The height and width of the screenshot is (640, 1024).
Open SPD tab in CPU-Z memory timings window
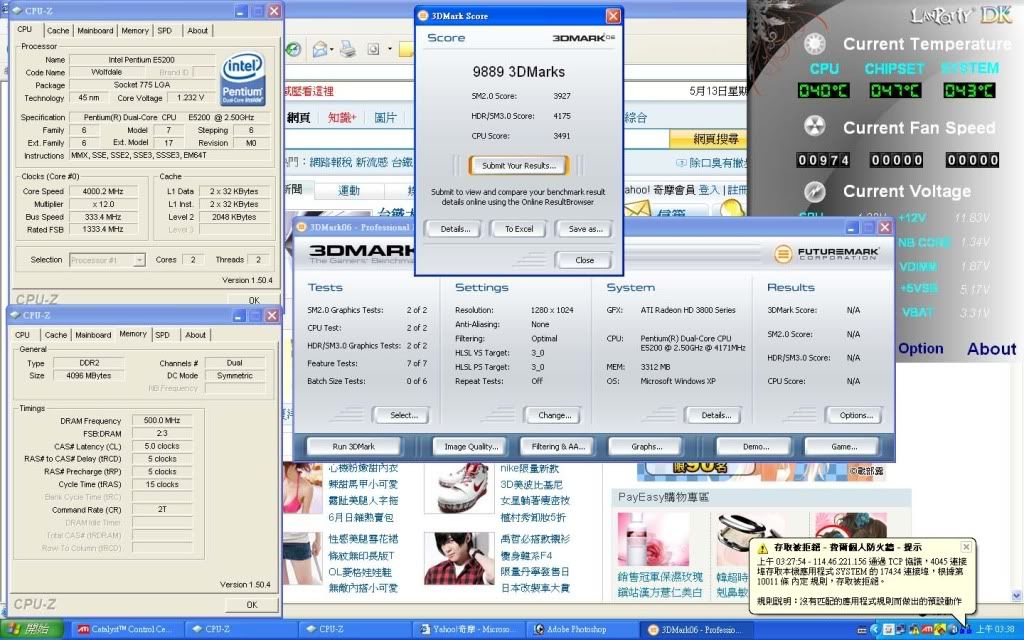162,335
